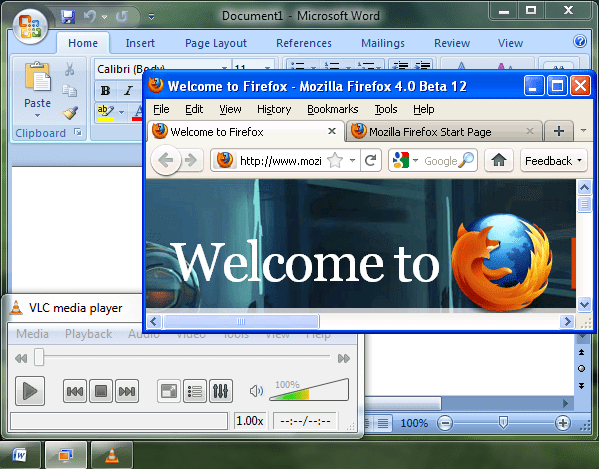The height and width of the screenshot is (469, 599).
Task: Open Clipboard pane dialog launcher
Action: 78,133
